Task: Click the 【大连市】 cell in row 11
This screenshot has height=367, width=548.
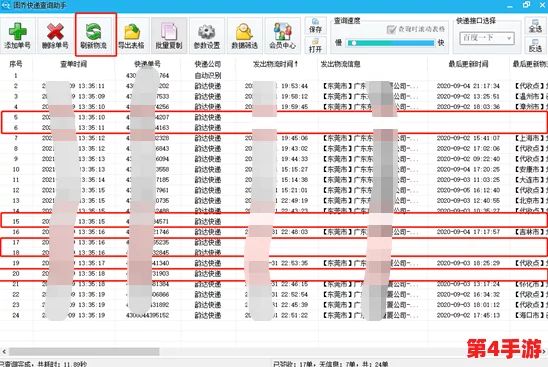Action: coord(530,180)
